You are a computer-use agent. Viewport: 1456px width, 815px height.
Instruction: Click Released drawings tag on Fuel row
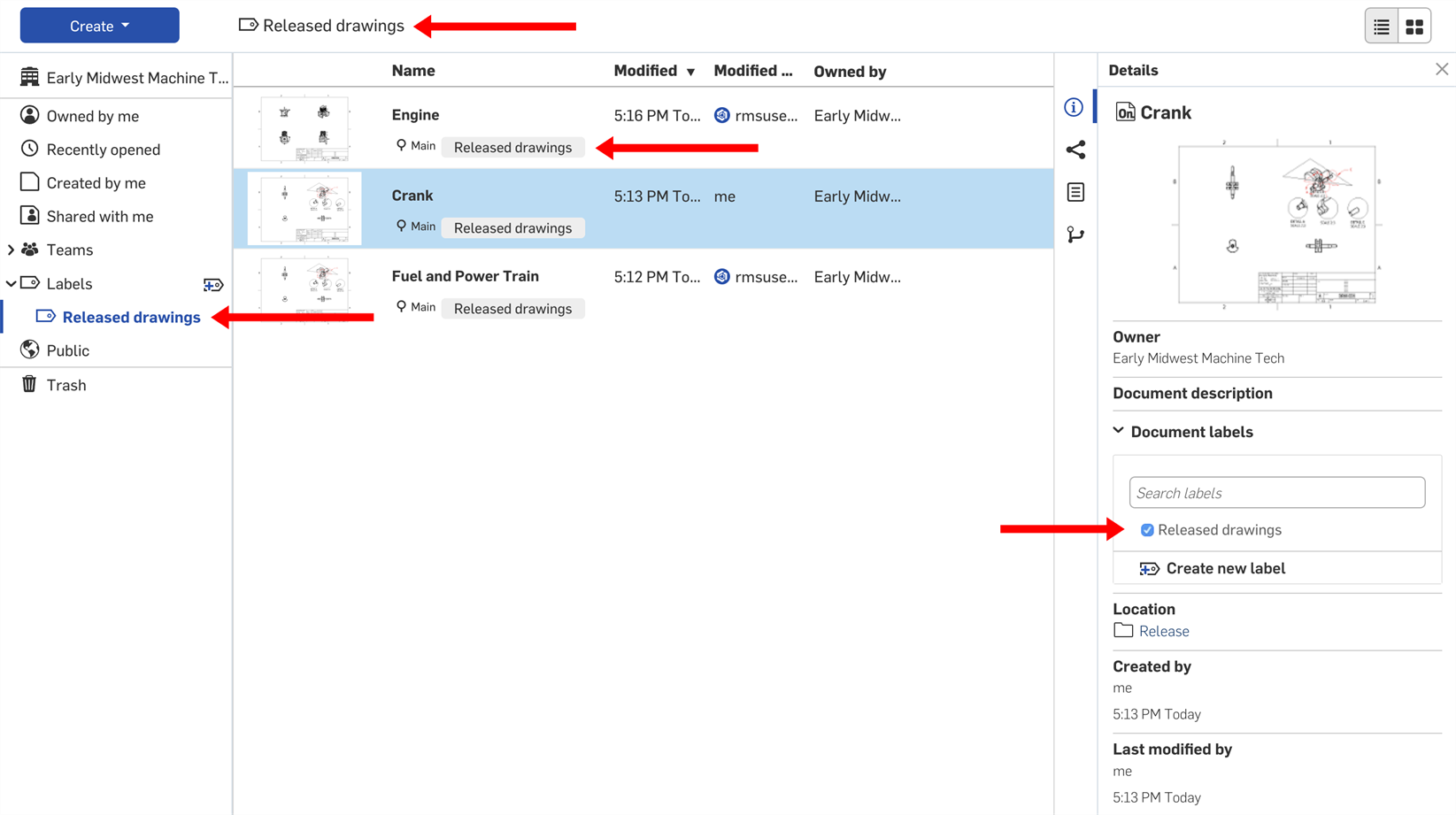(x=512, y=309)
